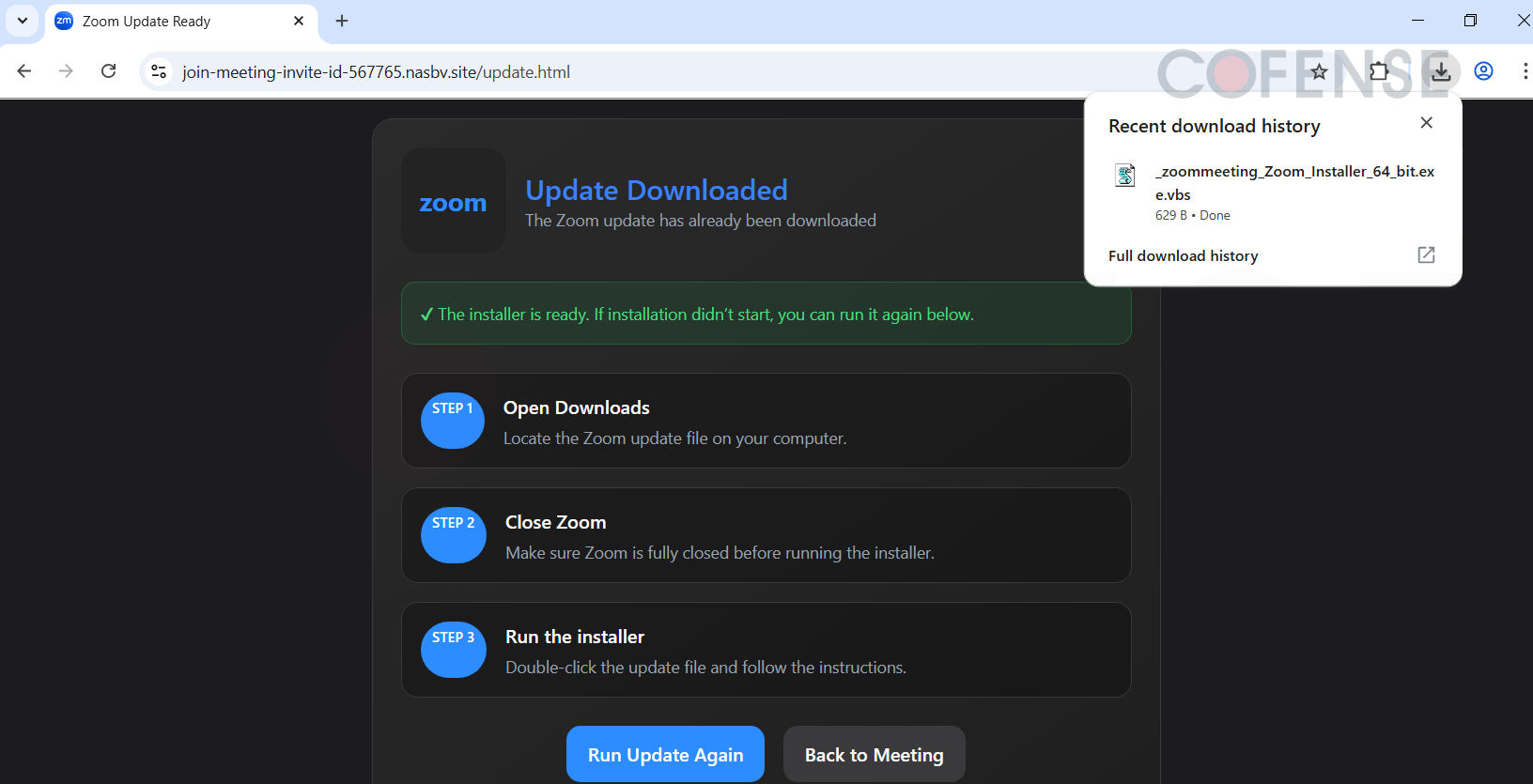Viewport: 1533px width, 784px height.
Task: Close the Recent download history popup
Action: click(x=1427, y=123)
